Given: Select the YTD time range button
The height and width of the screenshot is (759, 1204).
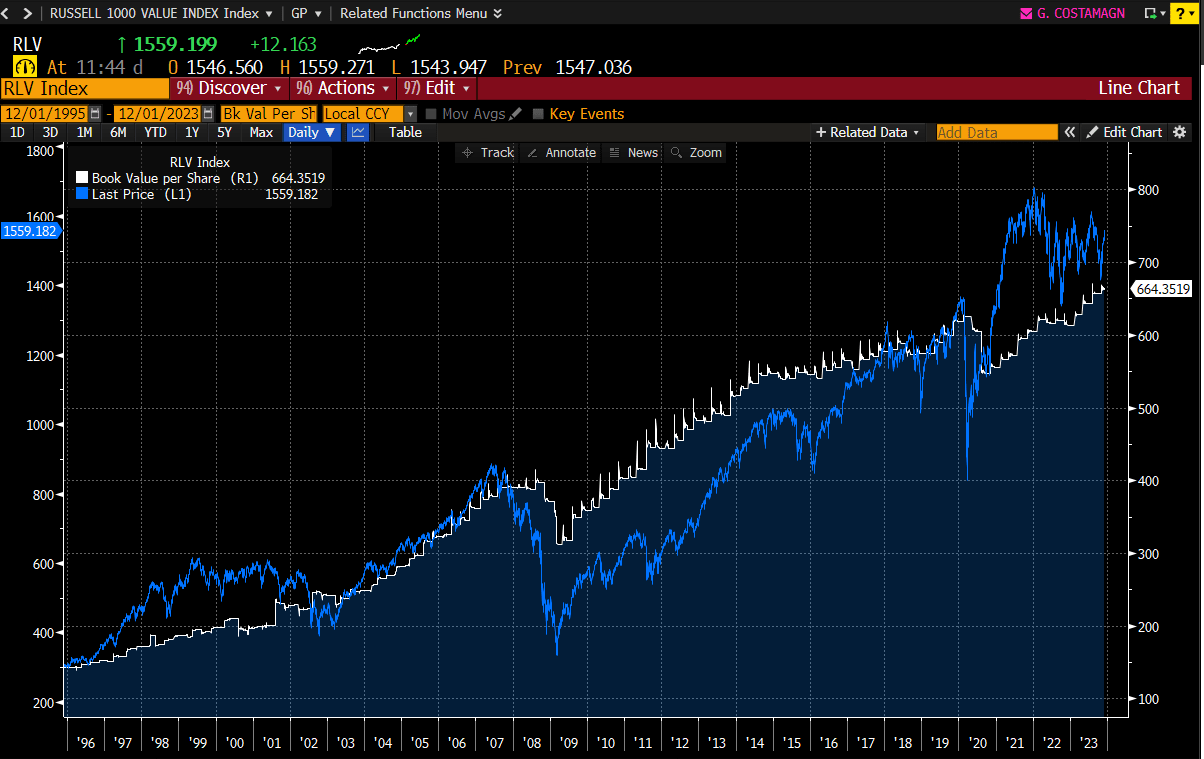Looking at the screenshot, I should tap(155, 132).
